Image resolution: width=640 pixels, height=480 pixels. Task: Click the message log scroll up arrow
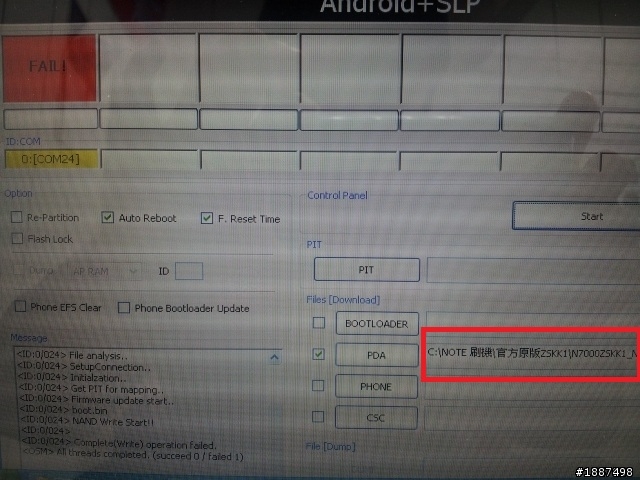(x=274, y=358)
